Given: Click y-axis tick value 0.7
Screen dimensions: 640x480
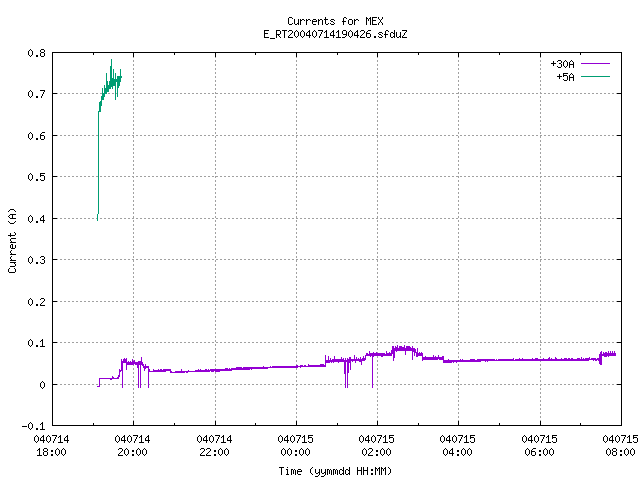Looking at the screenshot, I should pos(36,94).
